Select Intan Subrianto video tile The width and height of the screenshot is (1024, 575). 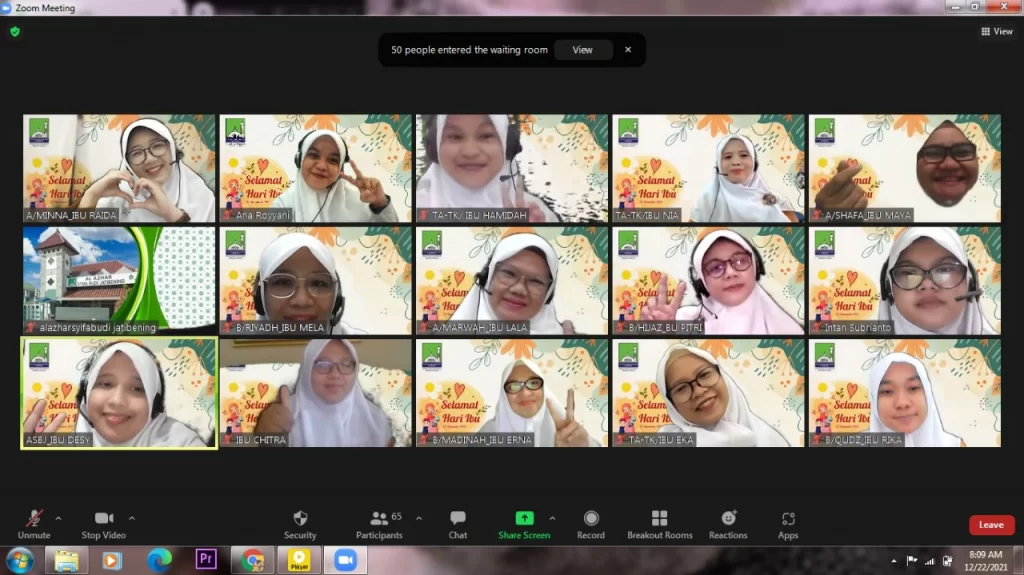(x=905, y=281)
